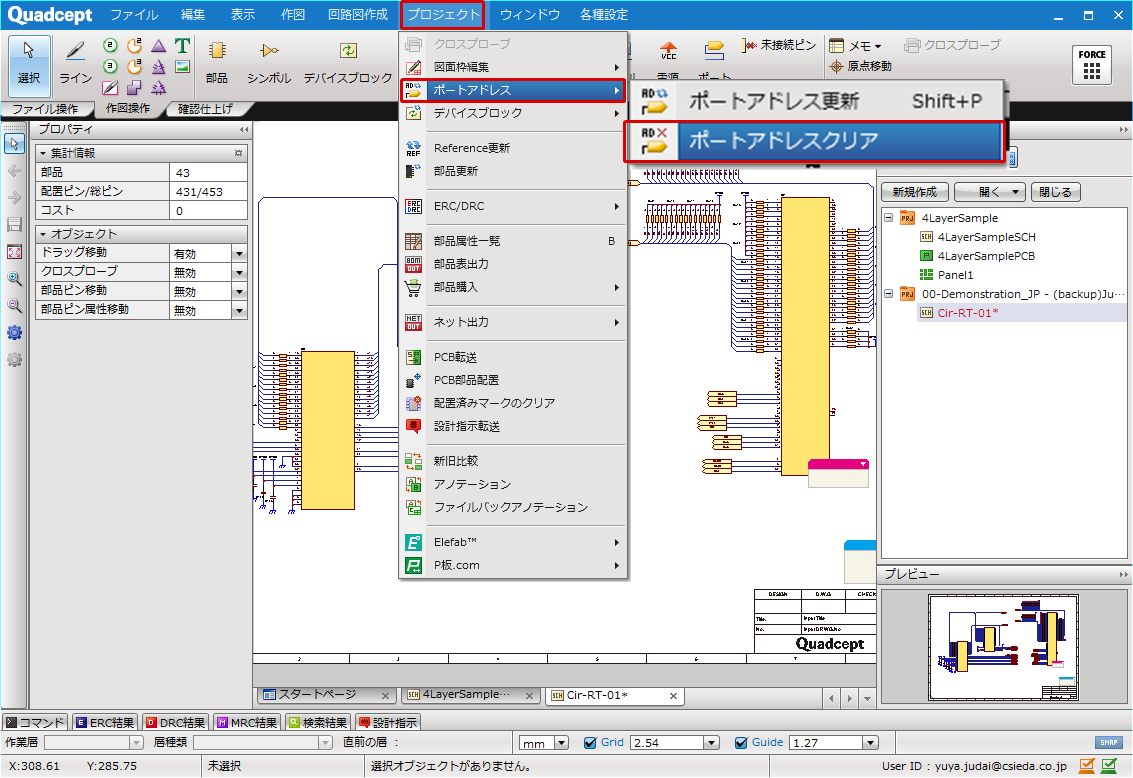Open the 部品ピン属性移動 dropdown

point(239,310)
